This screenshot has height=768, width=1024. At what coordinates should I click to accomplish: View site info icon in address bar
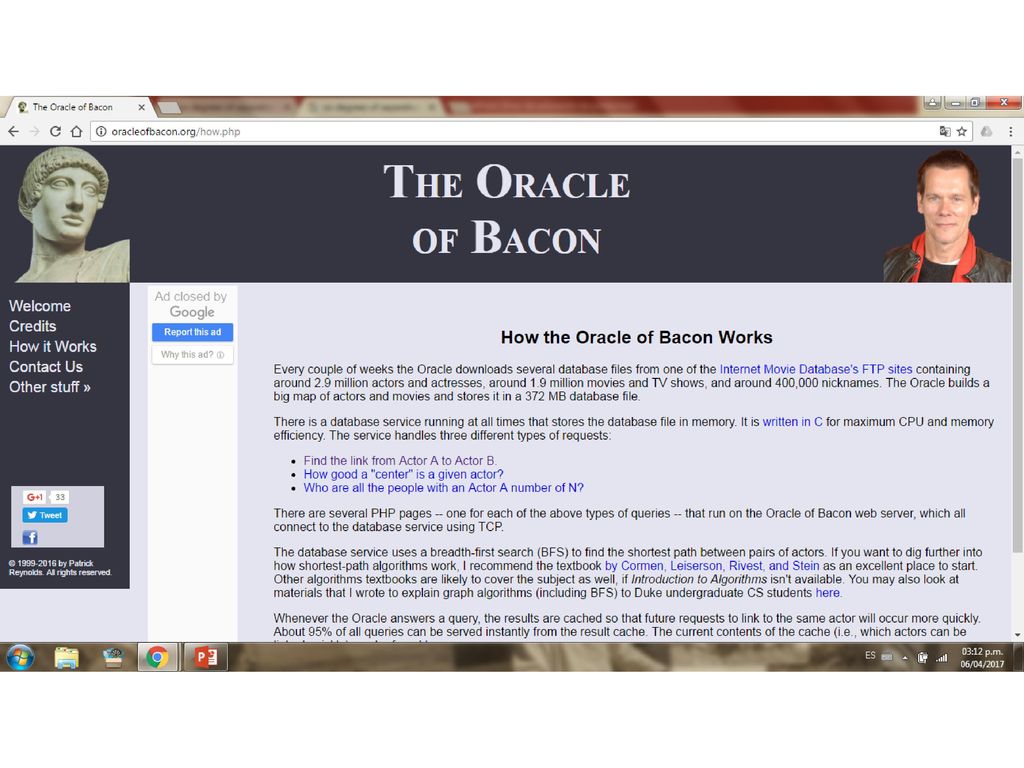point(101,131)
